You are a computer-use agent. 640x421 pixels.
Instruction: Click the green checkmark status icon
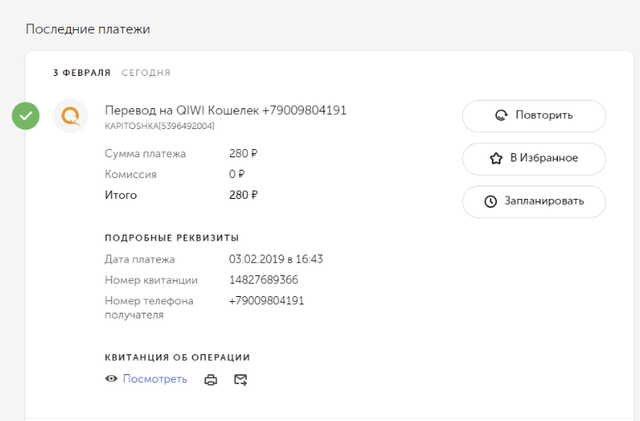coord(26,116)
